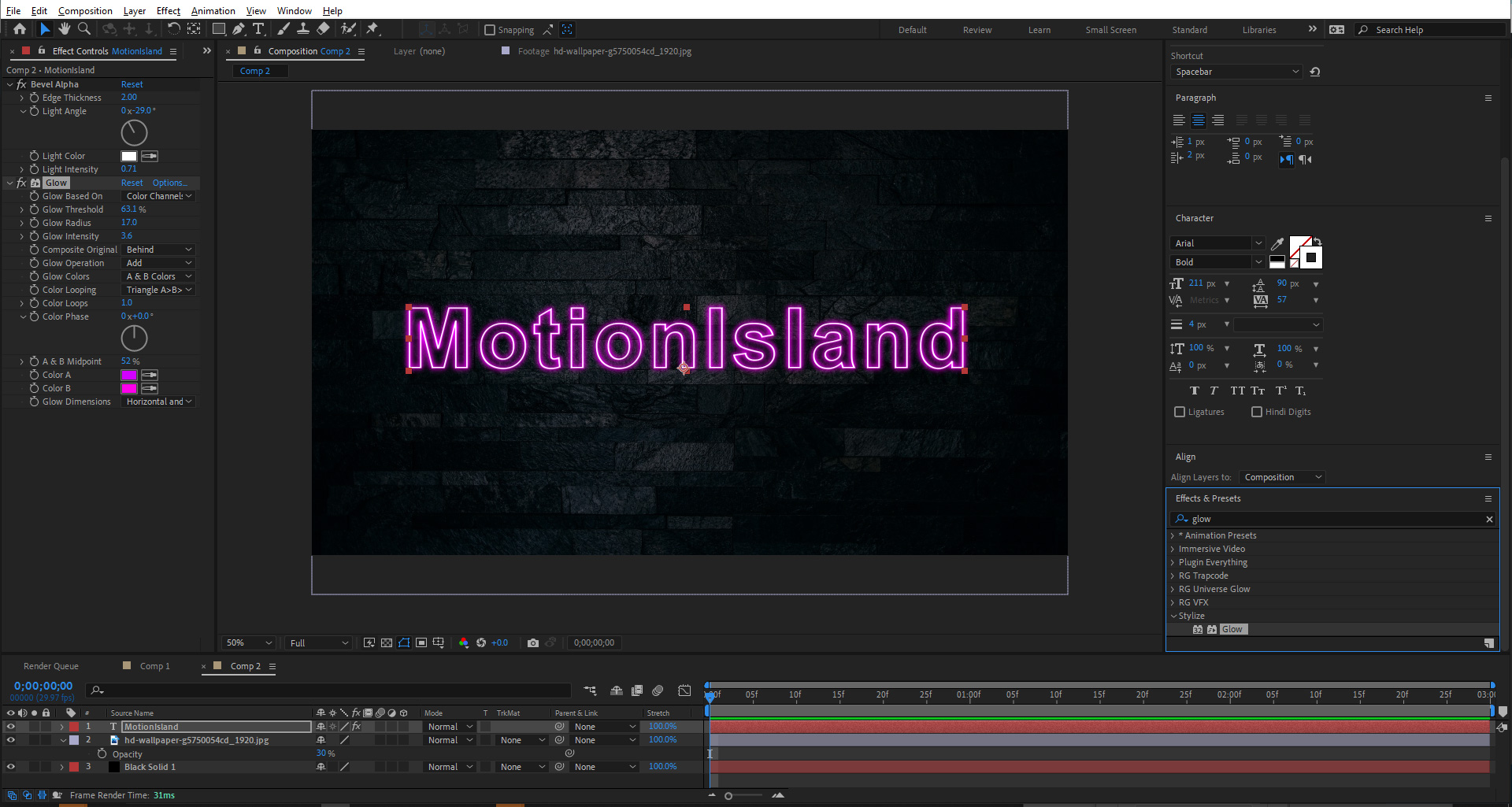The height and width of the screenshot is (807, 1512).
Task: Click the timeline current time 0;00;00;00 display
Action: coord(43,686)
